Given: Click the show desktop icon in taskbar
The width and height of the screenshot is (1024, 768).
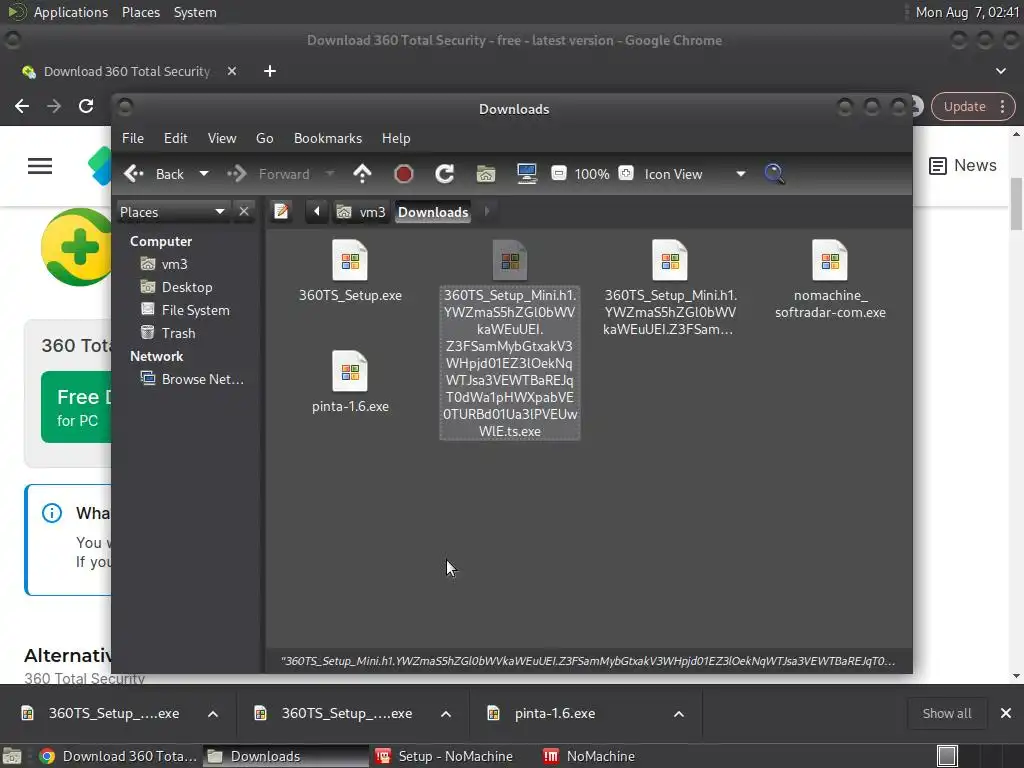Looking at the screenshot, I should pos(12,756).
